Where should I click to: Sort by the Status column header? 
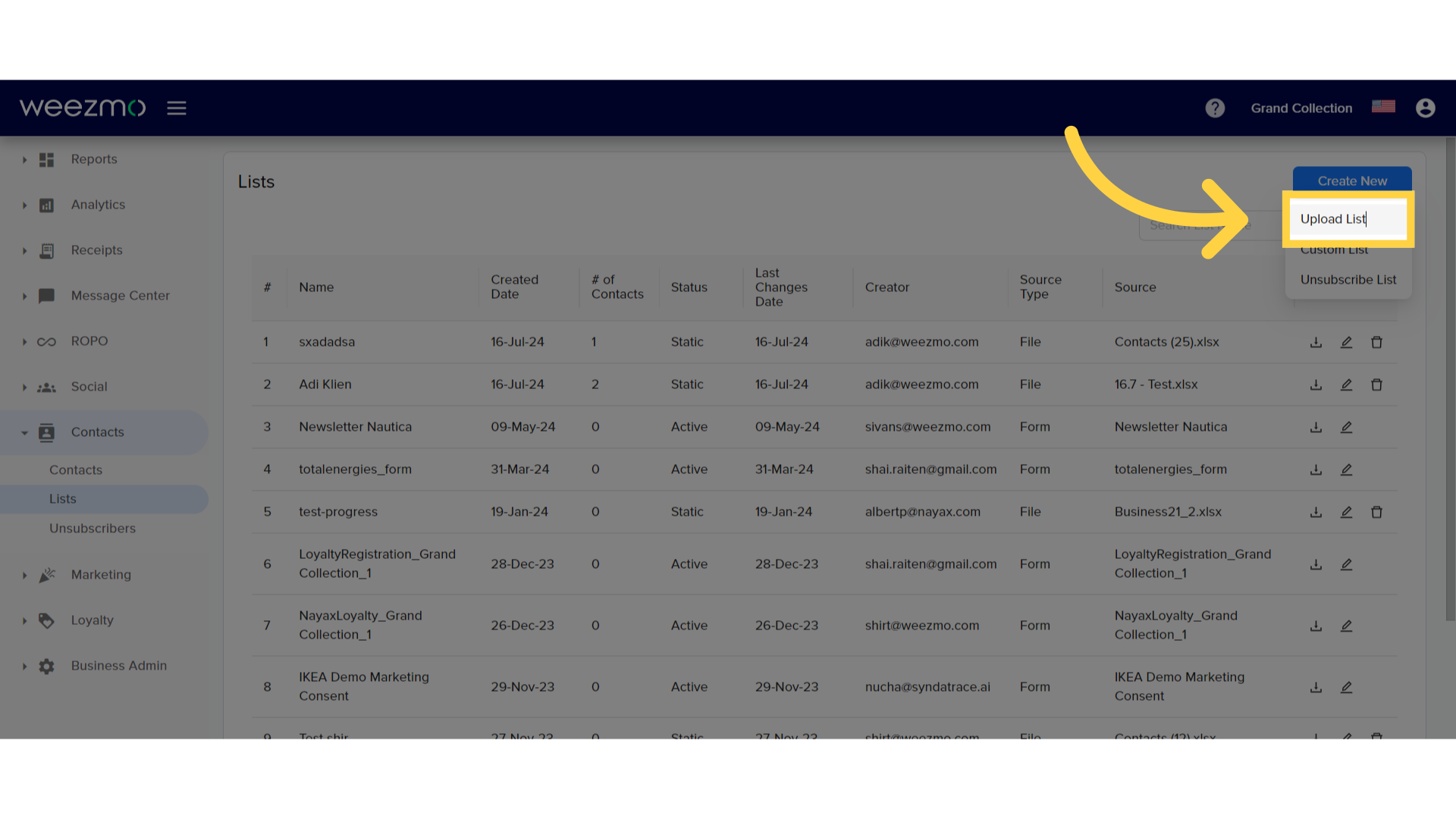click(x=689, y=287)
